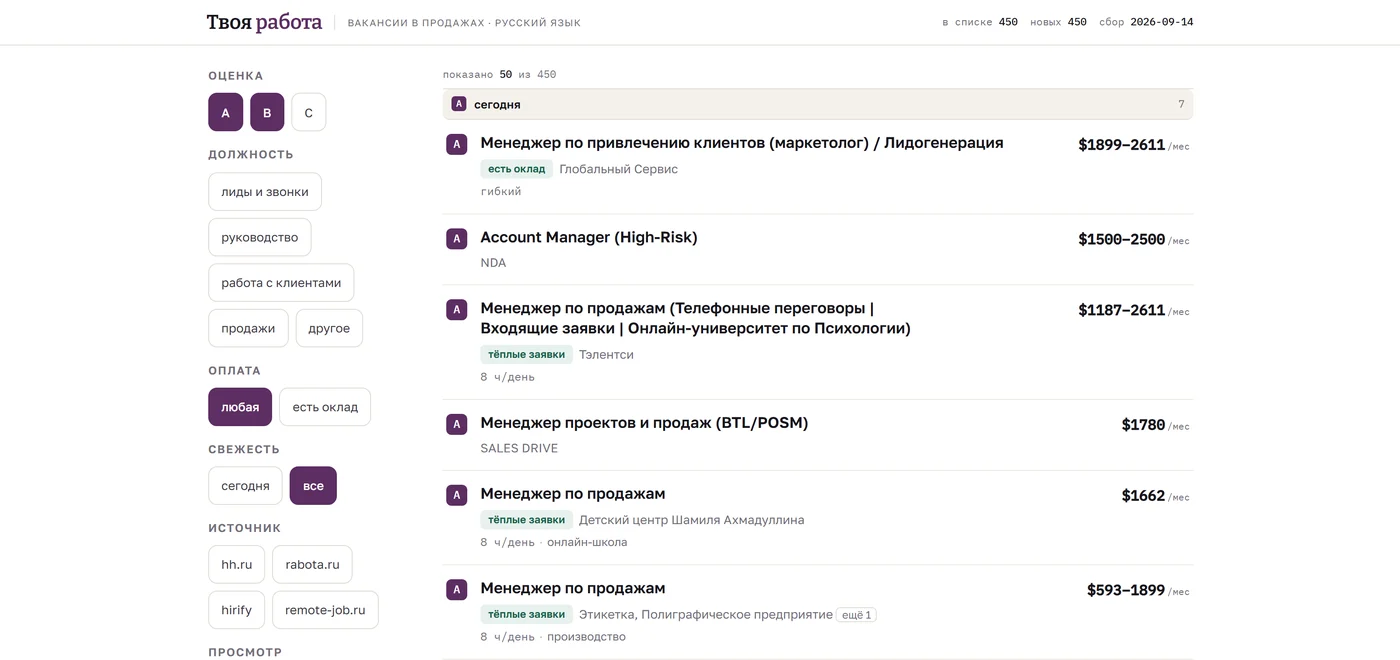The height and width of the screenshot is (660, 1400).
Task: Click the header date '2026-09-14'
Action: pyautogui.click(x=1161, y=22)
